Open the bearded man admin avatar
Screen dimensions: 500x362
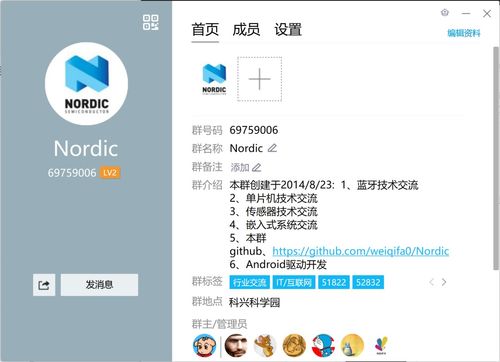click(236, 345)
